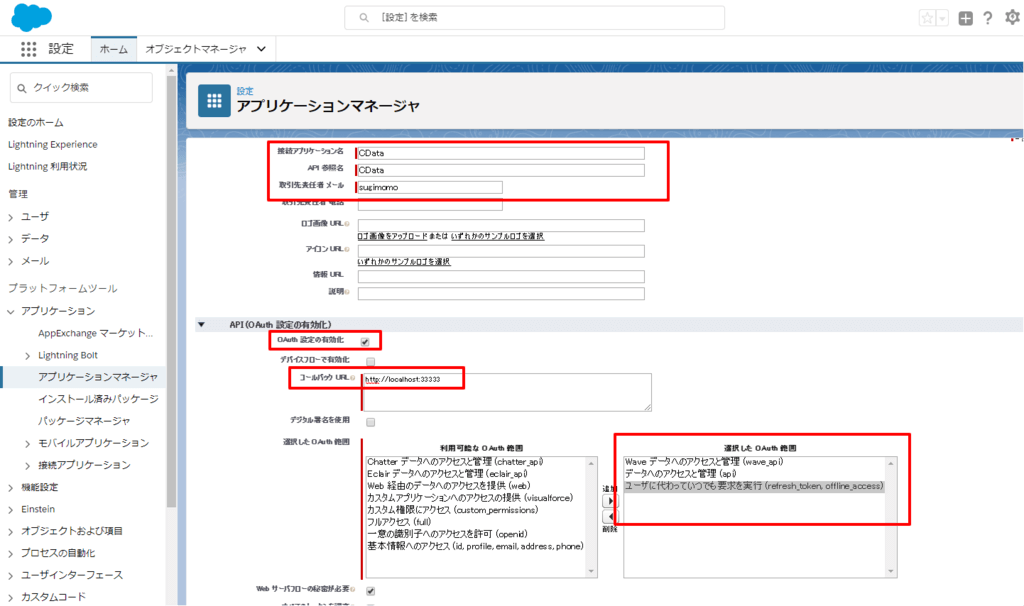Open the help question mark icon
This screenshot has height=606, width=1024.
coord(987,18)
